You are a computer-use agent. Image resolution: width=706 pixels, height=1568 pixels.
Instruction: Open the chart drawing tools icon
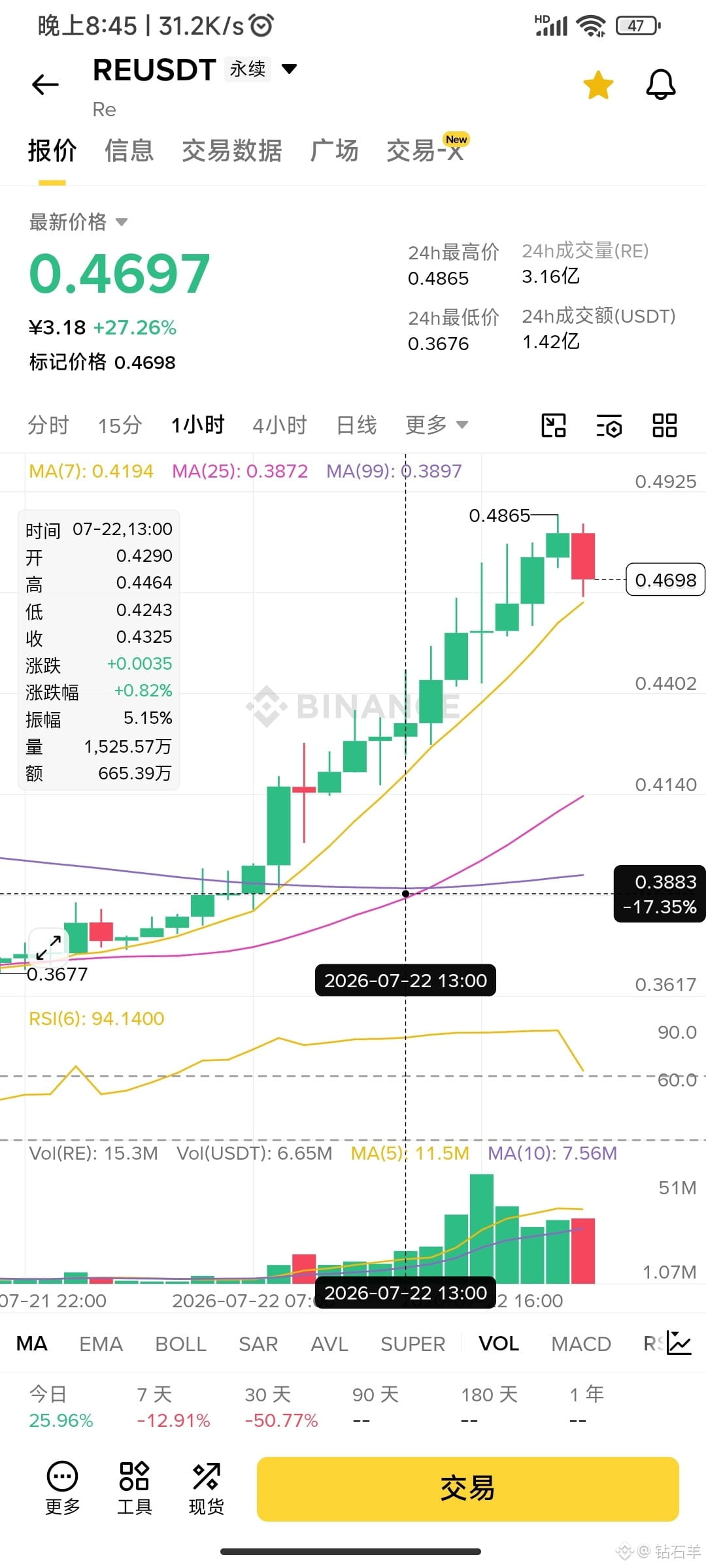(554, 425)
